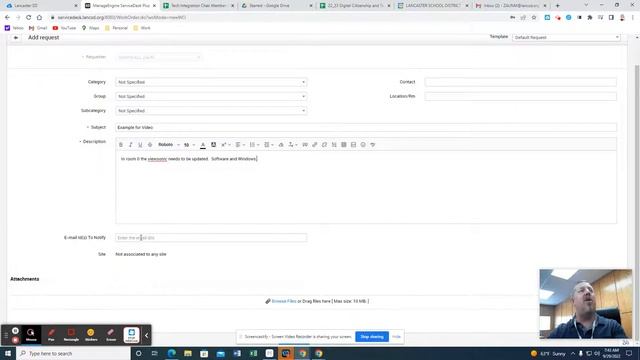Open the Group dropdown
640x360 pixels.
pyautogui.click(x=211, y=96)
